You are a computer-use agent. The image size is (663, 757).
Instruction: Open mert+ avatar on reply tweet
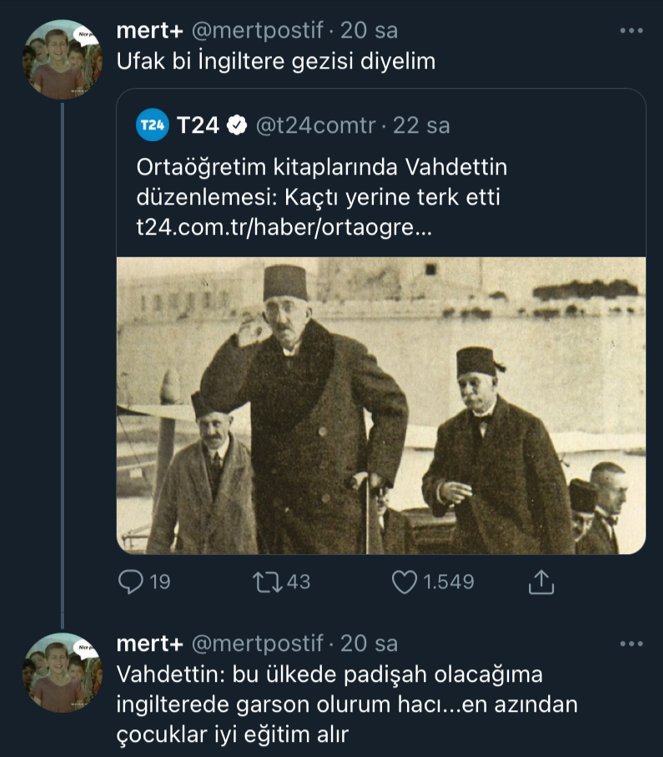pyautogui.click(x=57, y=672)
